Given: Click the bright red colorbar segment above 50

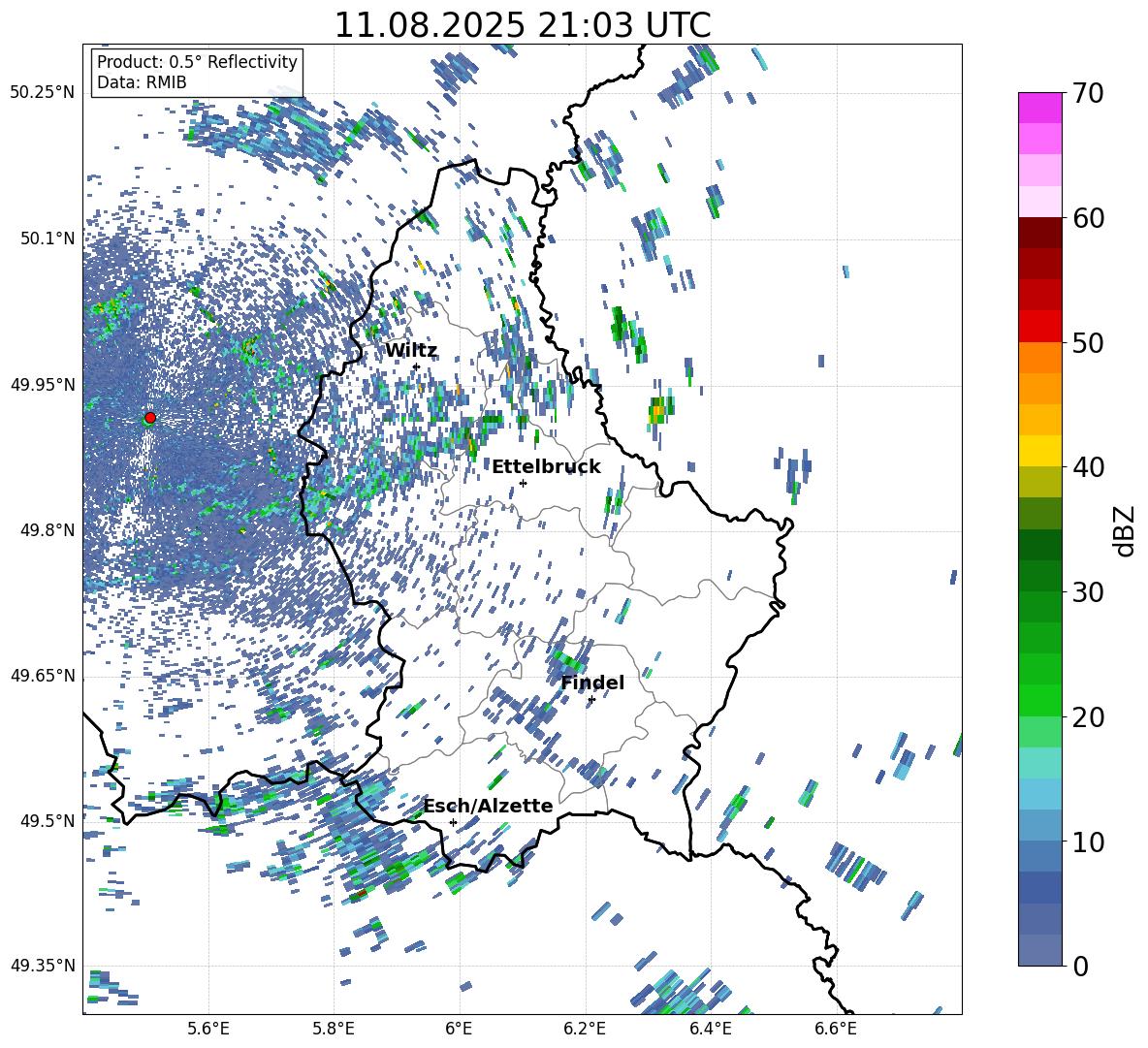Looking at the screenshot, I should point(1039,327).
